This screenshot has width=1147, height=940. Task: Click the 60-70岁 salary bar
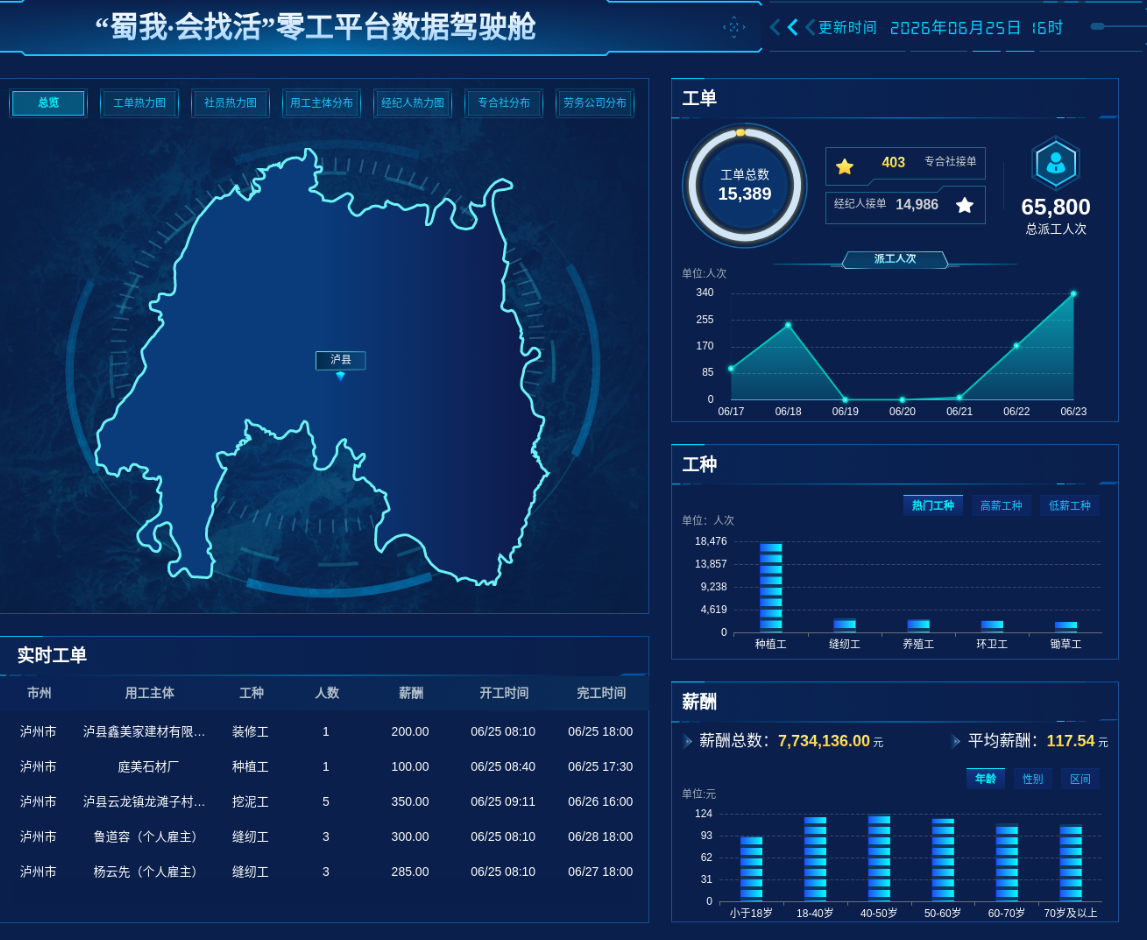click(1007, 862)
